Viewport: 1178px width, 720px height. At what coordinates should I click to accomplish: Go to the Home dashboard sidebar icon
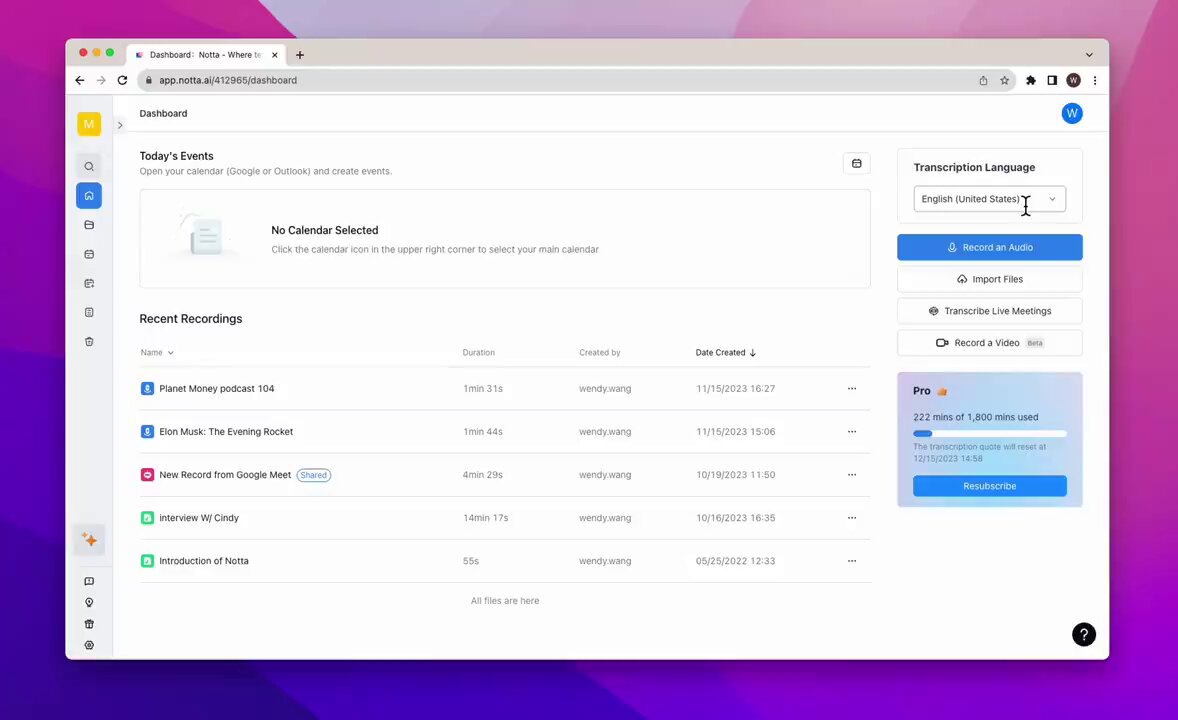tap(89, 195)
